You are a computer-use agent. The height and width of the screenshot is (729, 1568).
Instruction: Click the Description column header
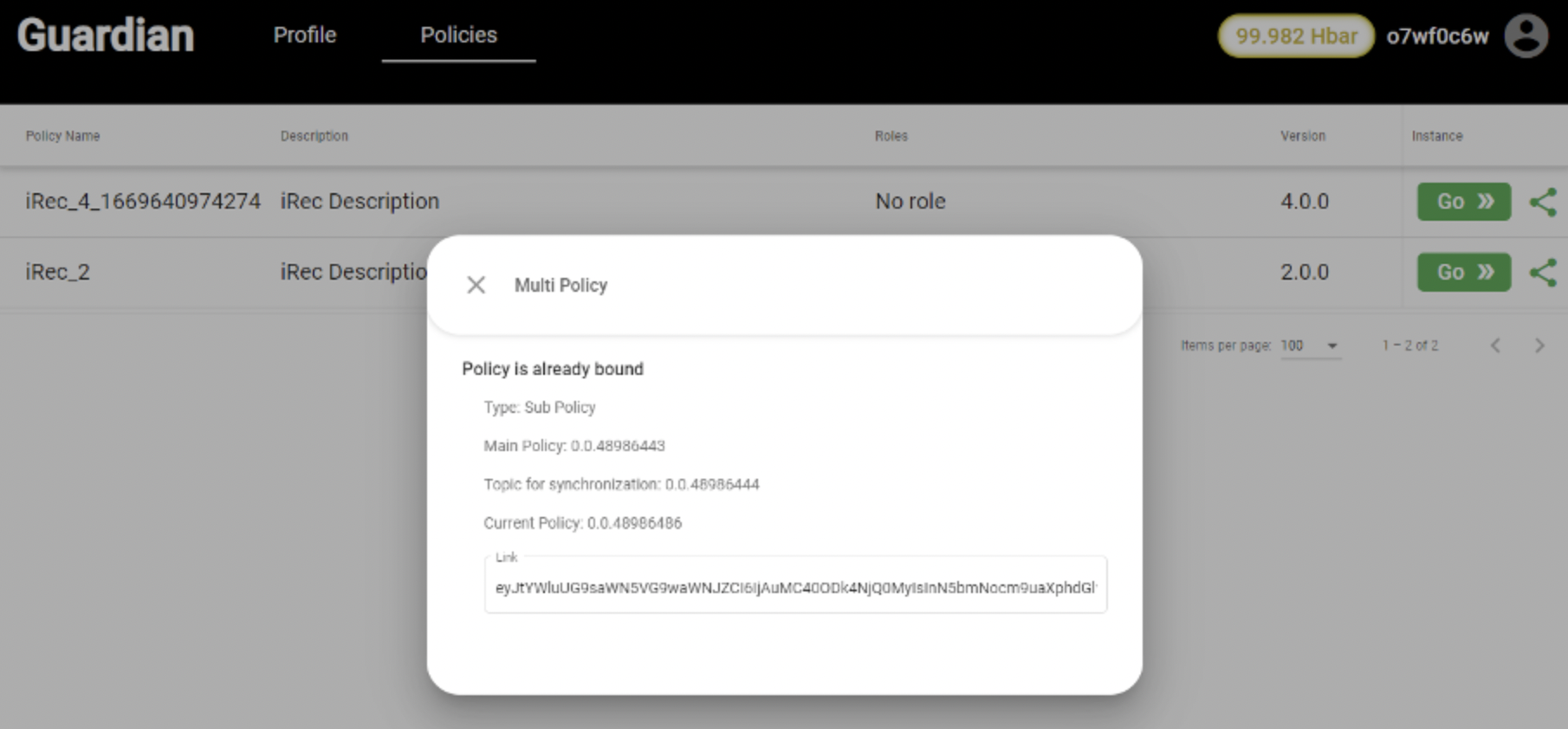point(314,136)
